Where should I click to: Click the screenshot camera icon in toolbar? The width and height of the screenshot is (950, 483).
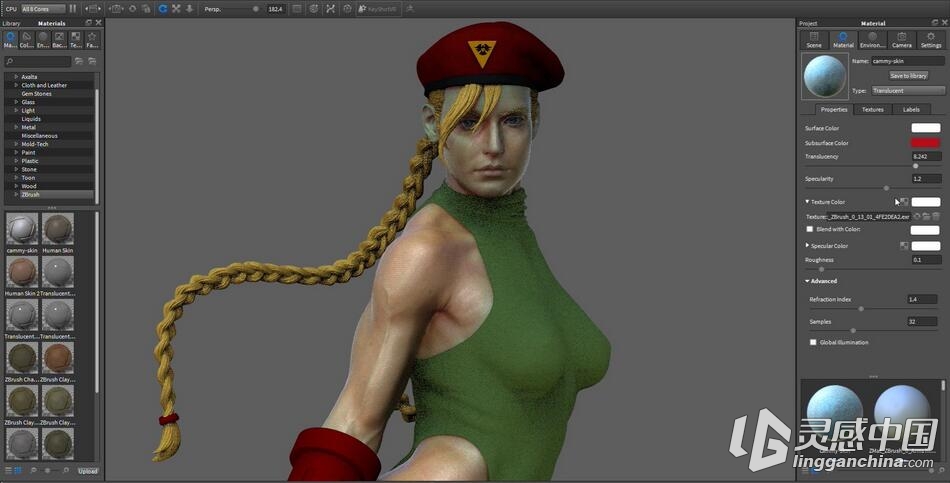point(116,8)
